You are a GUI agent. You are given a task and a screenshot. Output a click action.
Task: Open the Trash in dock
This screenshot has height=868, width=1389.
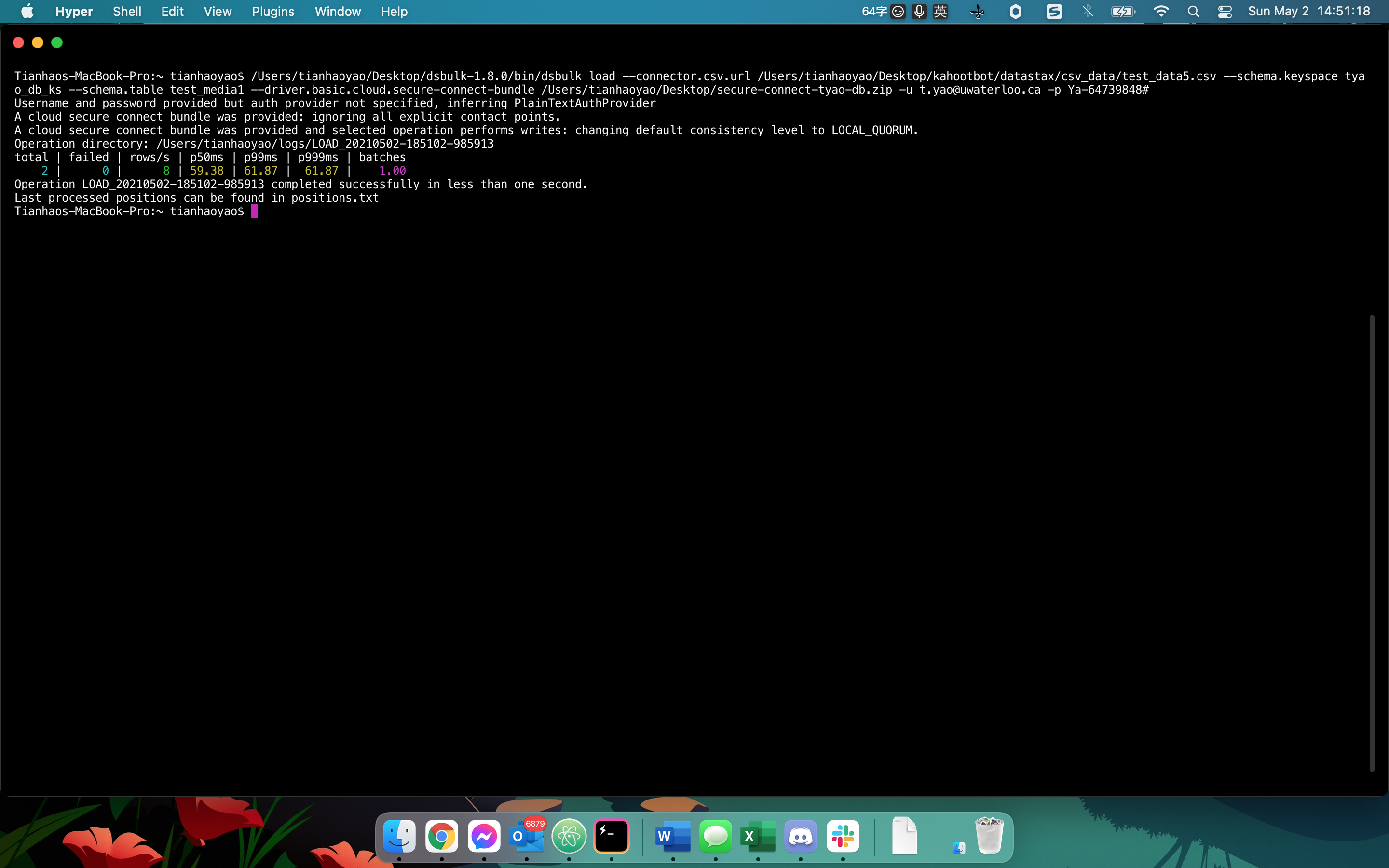click(x=989, y=837)
